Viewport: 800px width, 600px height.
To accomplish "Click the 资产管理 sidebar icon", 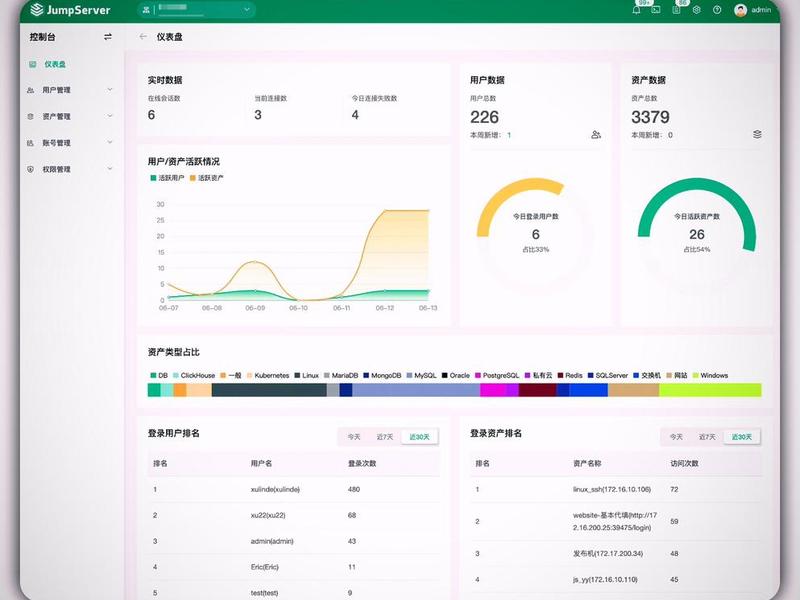I will [31, 116].
